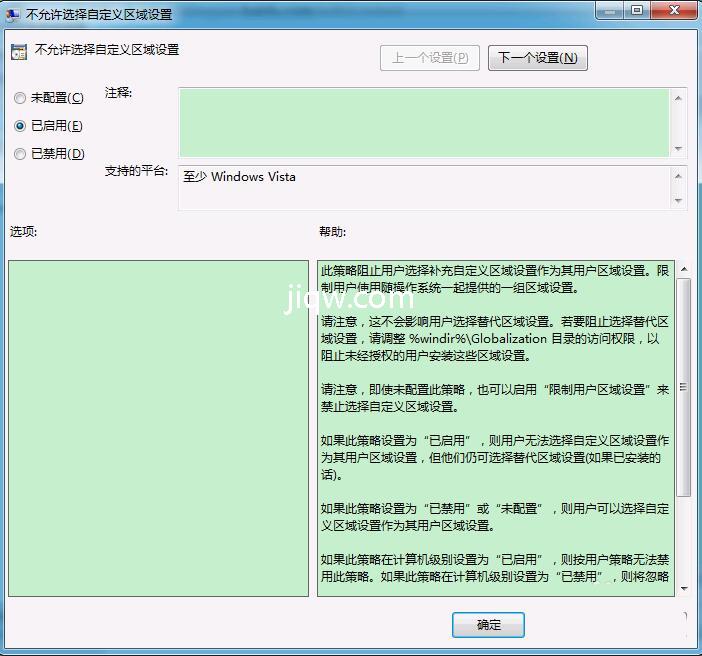
Task: Click the 下一个设置 (Next Setting) button
Action: click(537, 58)
